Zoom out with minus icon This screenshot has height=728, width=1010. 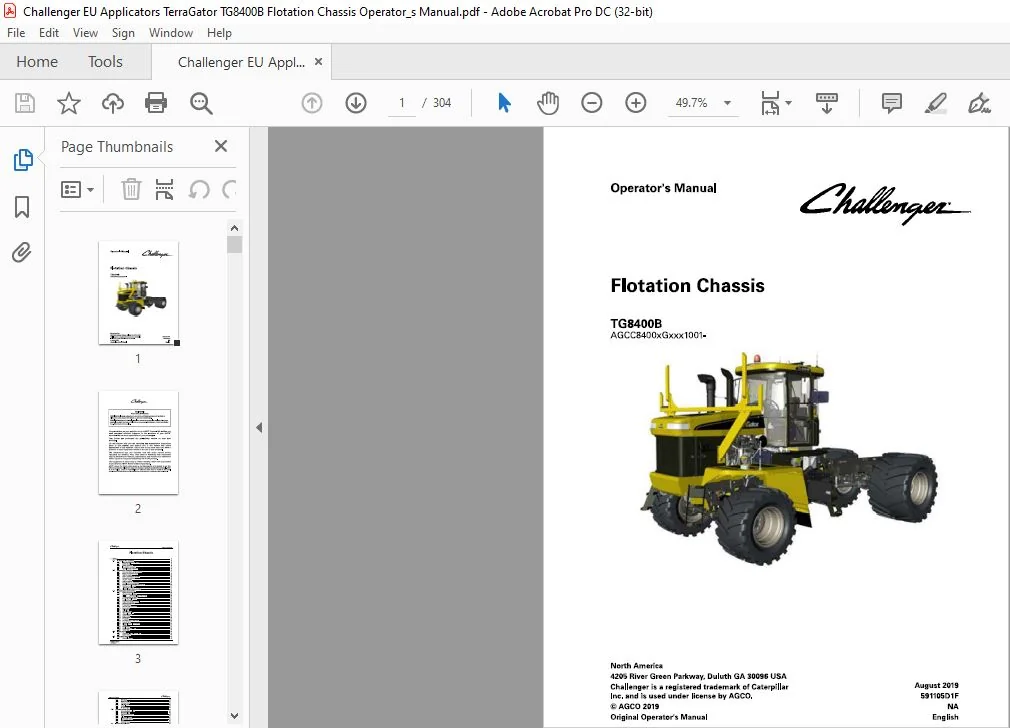(591, 103)
